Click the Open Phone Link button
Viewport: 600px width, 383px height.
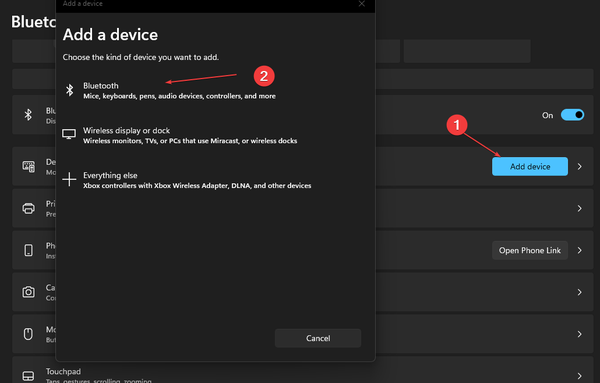tap(530, 250)
